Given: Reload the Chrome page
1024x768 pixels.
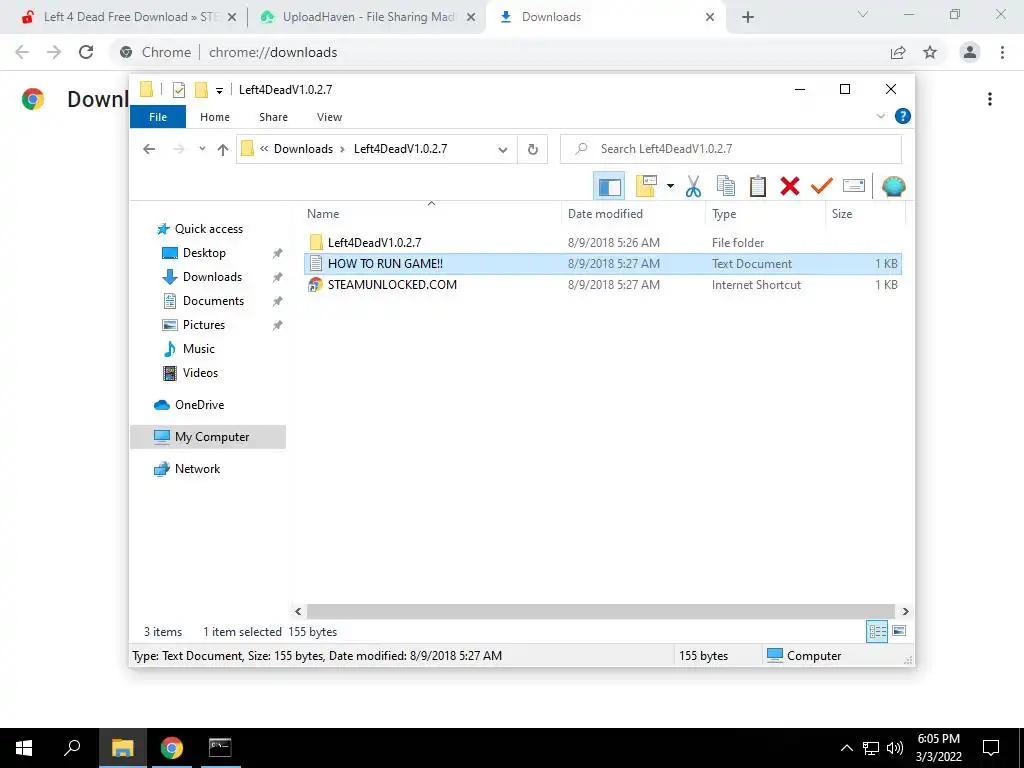Looking at the screenshot, I should (86, 52).
